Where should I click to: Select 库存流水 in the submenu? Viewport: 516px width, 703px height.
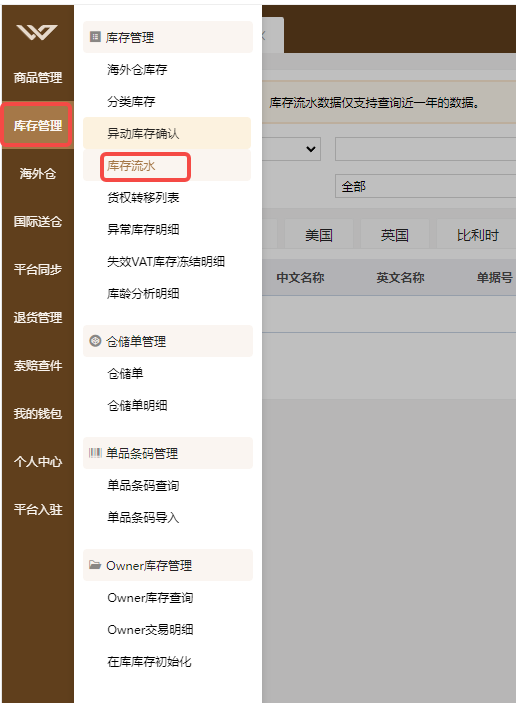(131, 166)
